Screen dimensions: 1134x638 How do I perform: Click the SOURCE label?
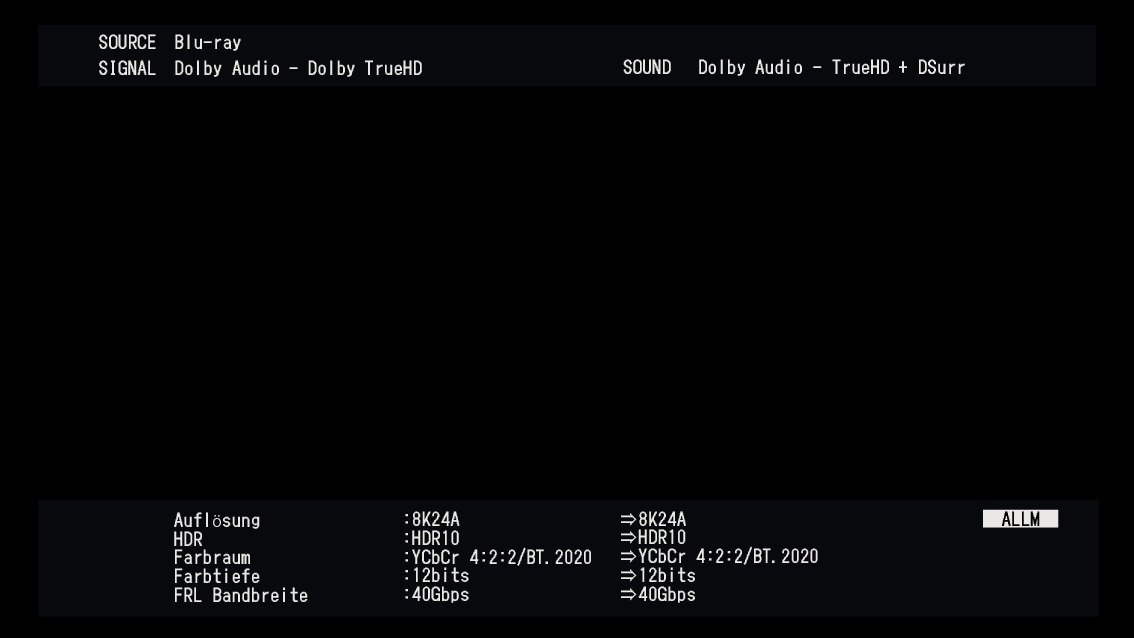pos(127,43)
